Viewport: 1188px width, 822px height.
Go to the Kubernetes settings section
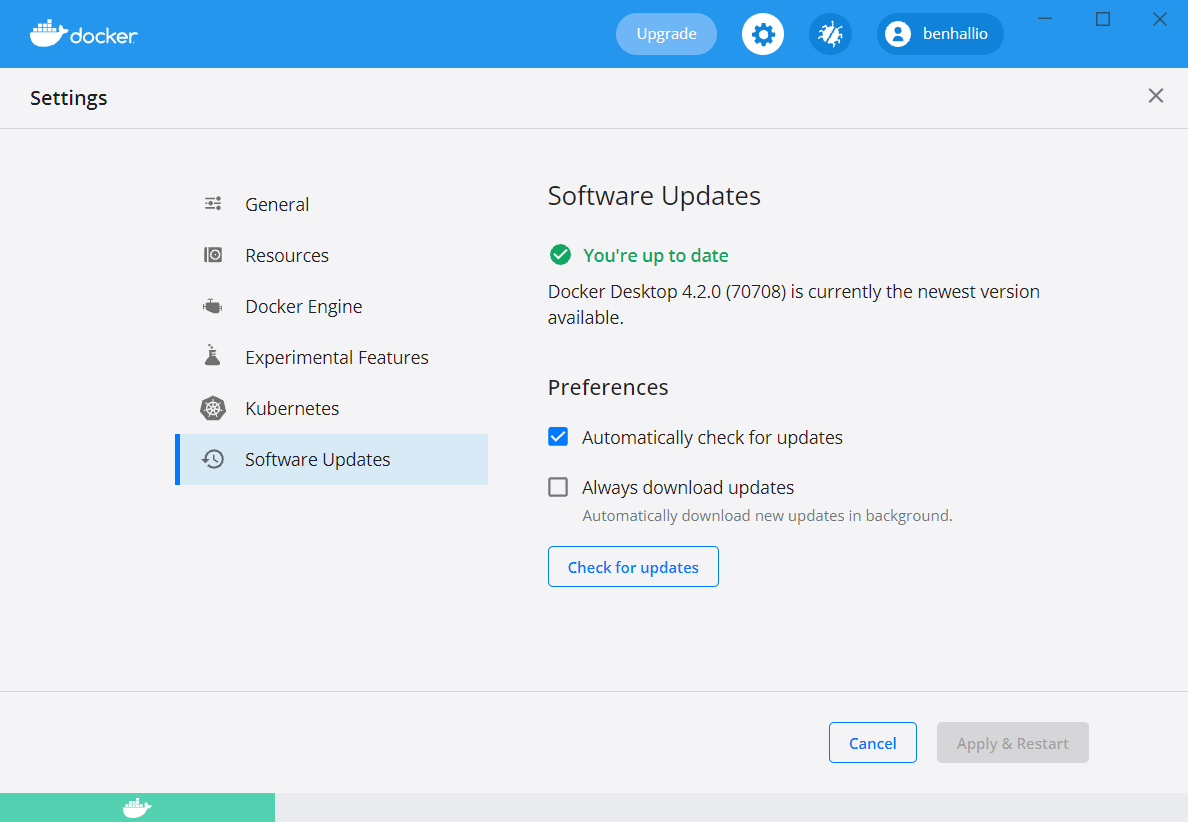click(x=292, y=408)
